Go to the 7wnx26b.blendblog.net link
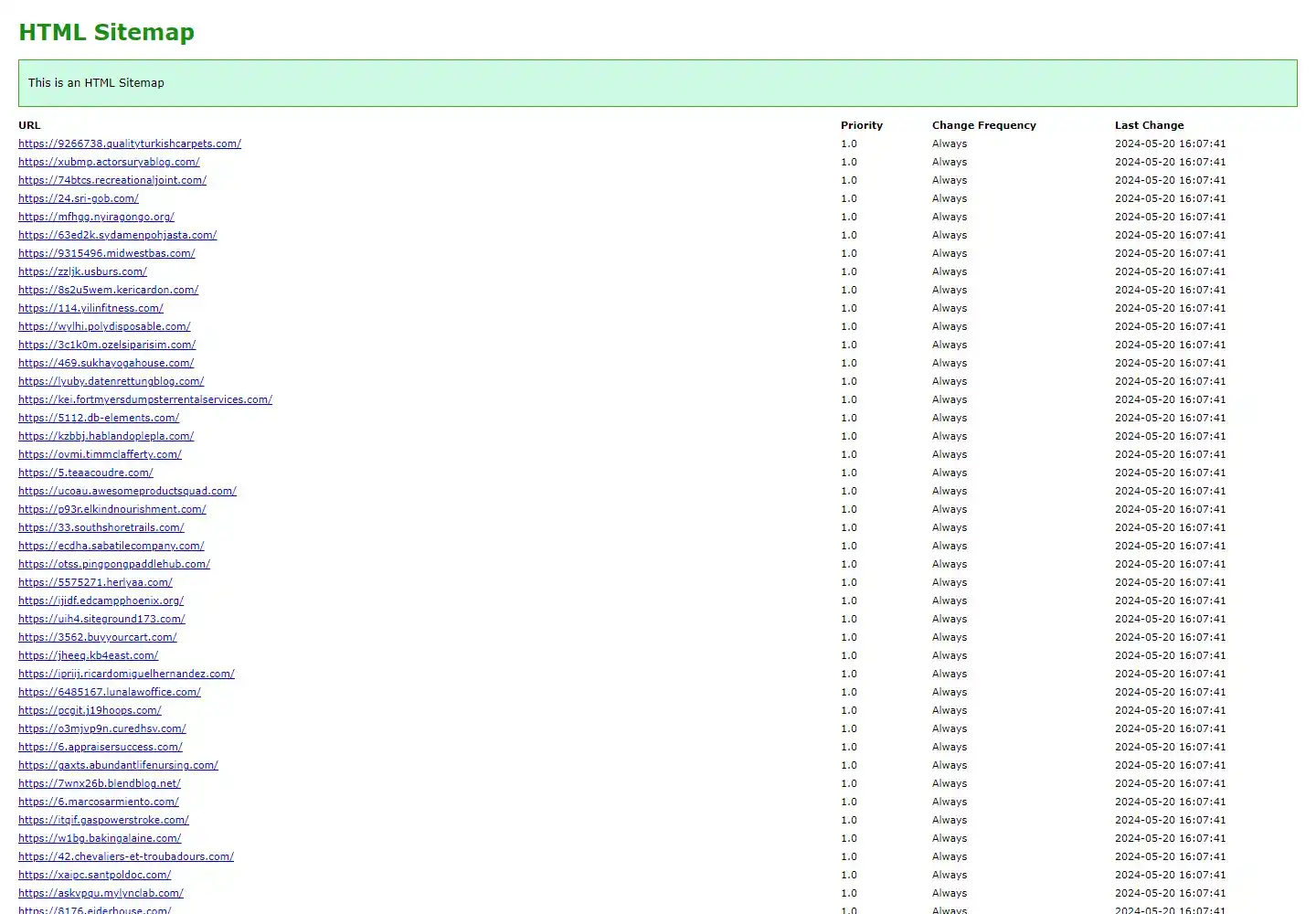Viewport: 1316px width, 914px height. (100, 783)
